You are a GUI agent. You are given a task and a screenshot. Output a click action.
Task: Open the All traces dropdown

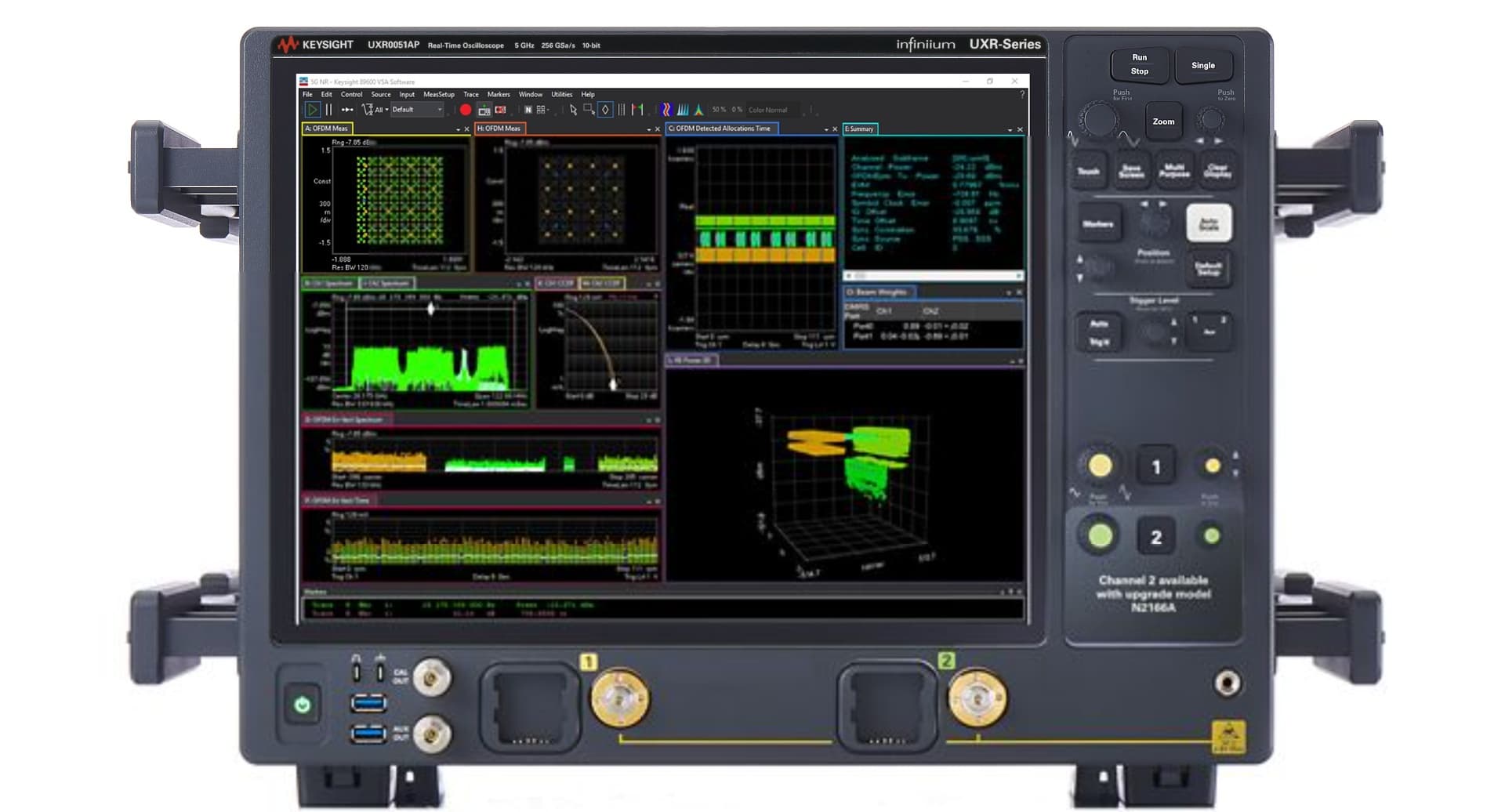coord(379,110)
